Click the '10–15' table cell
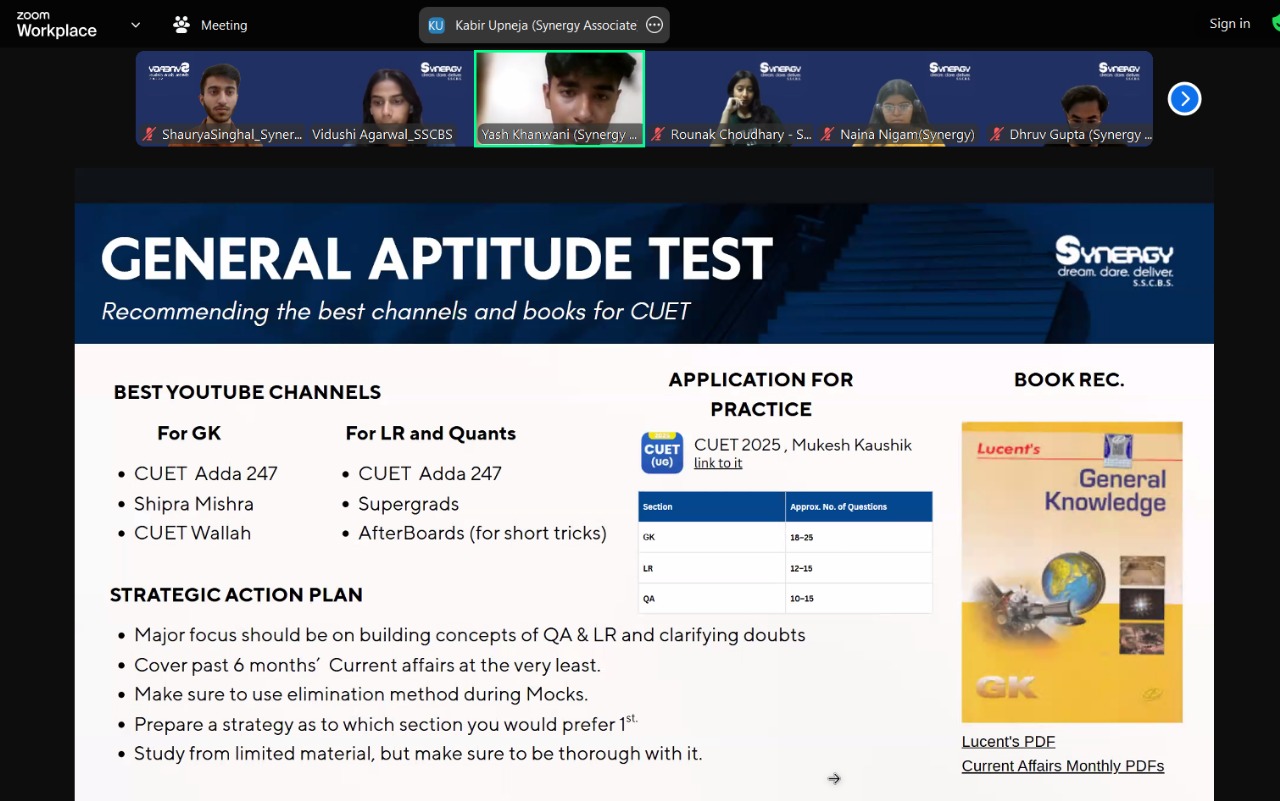 859,598
